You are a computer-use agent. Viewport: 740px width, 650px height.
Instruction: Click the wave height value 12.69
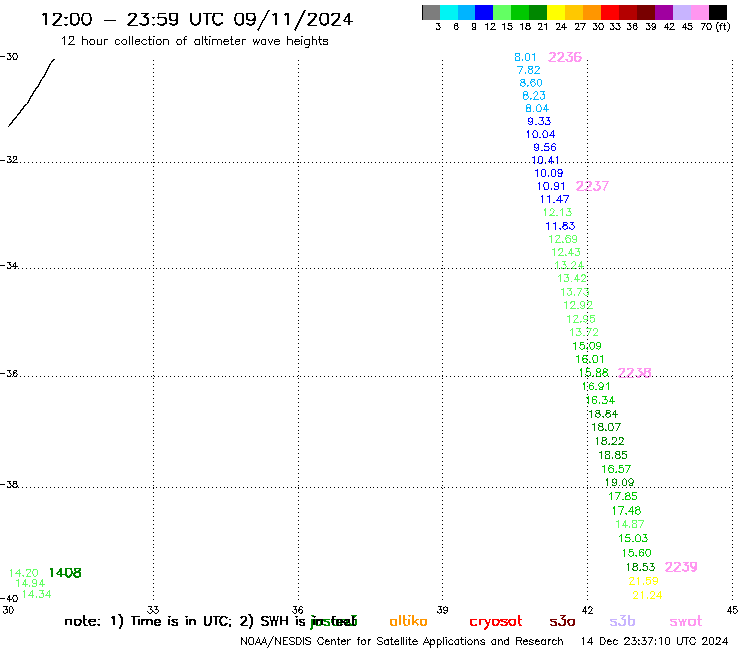pos(563,239)
